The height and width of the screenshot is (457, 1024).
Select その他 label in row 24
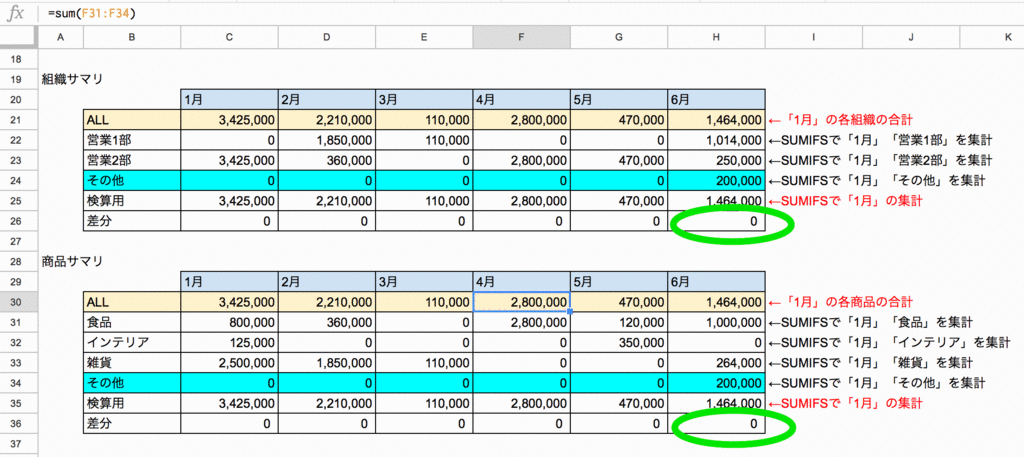click(132, 181)
